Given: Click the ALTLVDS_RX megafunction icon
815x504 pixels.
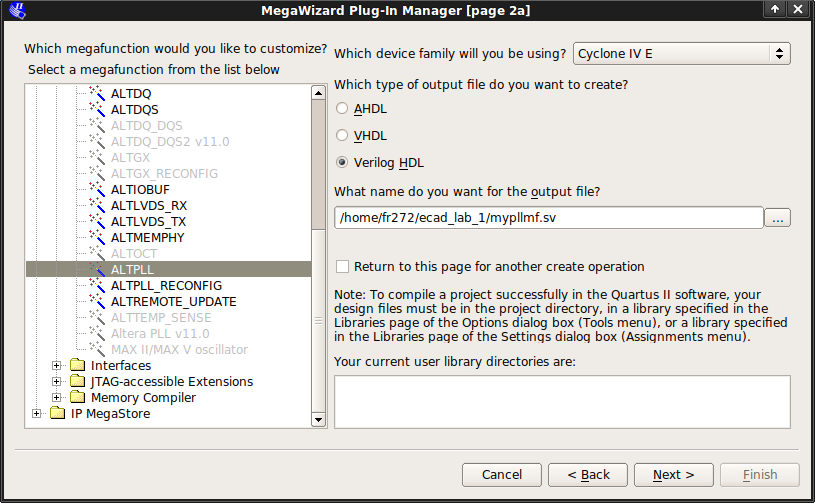Looking at the screenshot, I should 98,205.
